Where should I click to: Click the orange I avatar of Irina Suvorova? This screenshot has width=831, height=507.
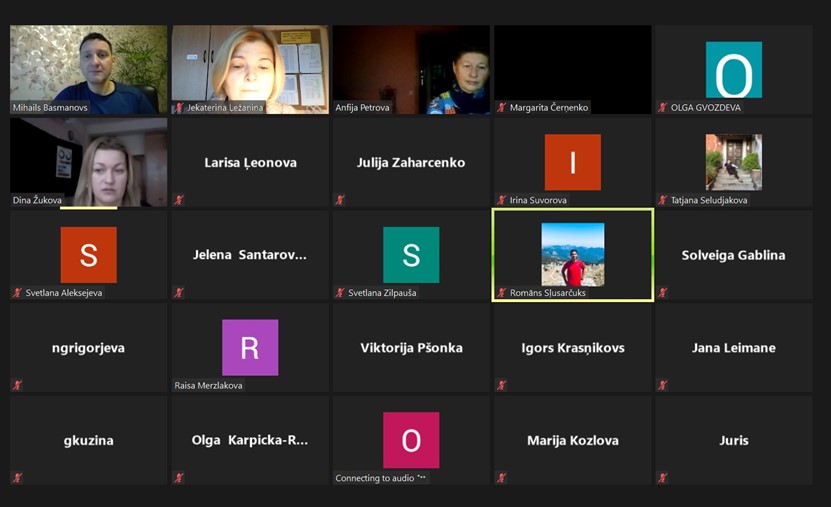point(572,162)
